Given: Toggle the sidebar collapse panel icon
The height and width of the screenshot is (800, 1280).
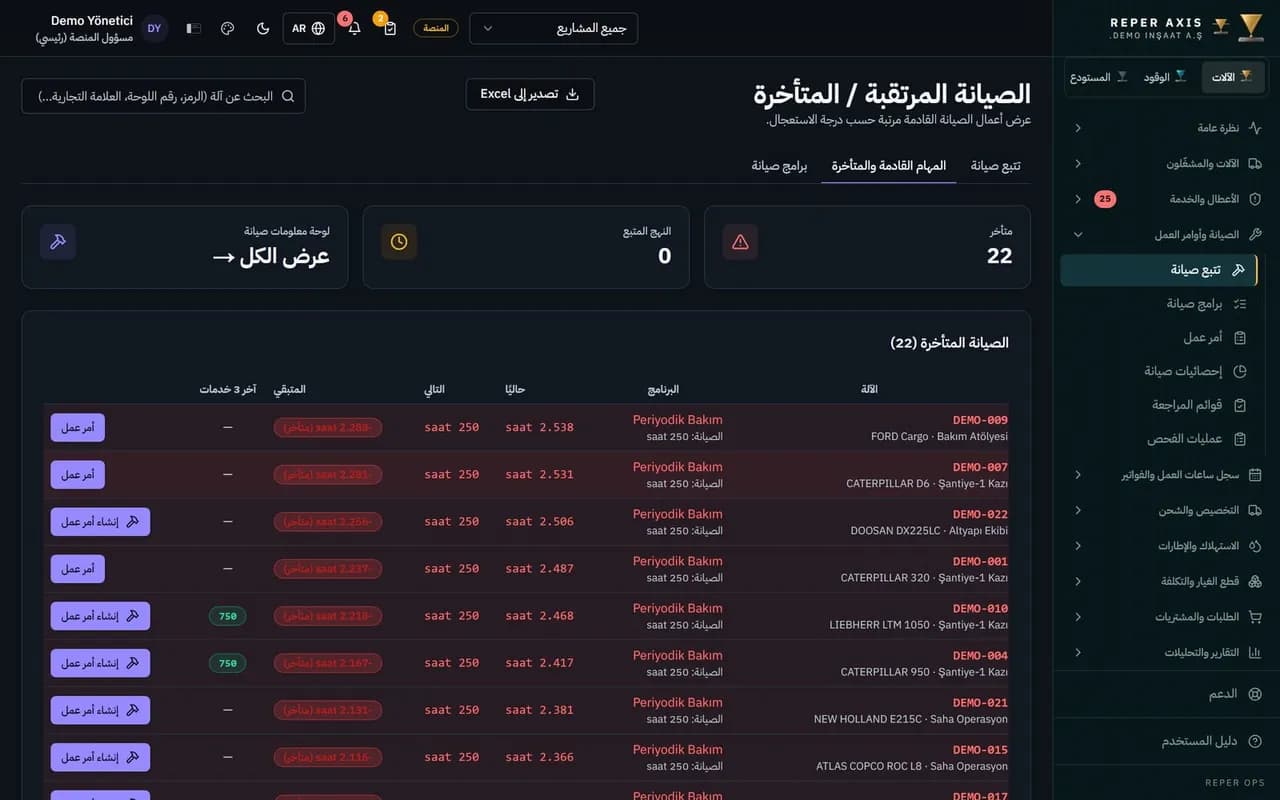Looking at the screenshot, I should tap(194, 28).
